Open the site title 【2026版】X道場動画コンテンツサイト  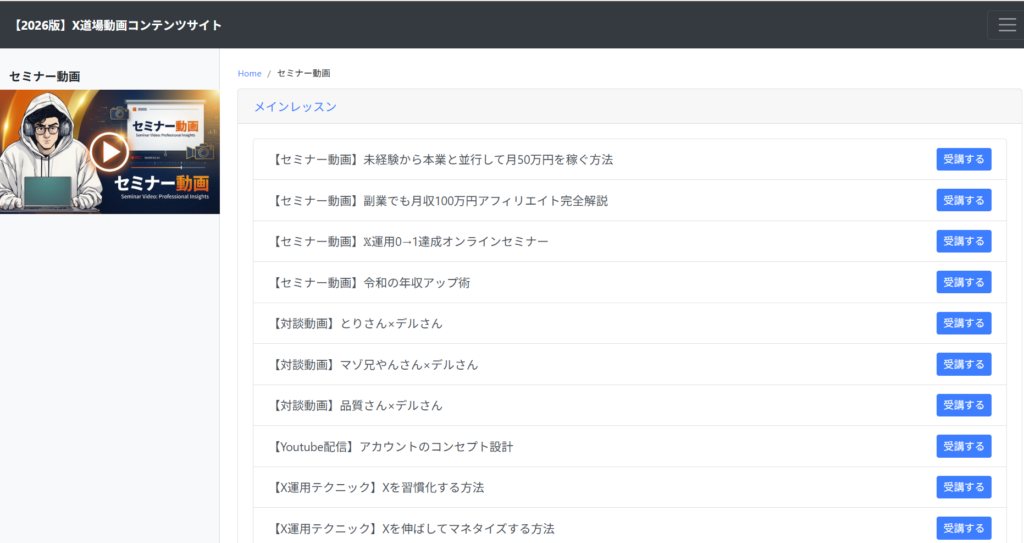pos(117,25)
